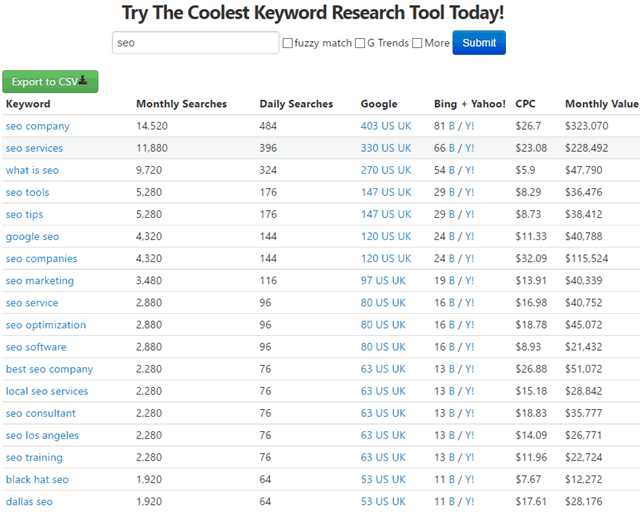Click Bing B link in seo company row
This screenshot has width=640, height=512.
pos(451,126)
